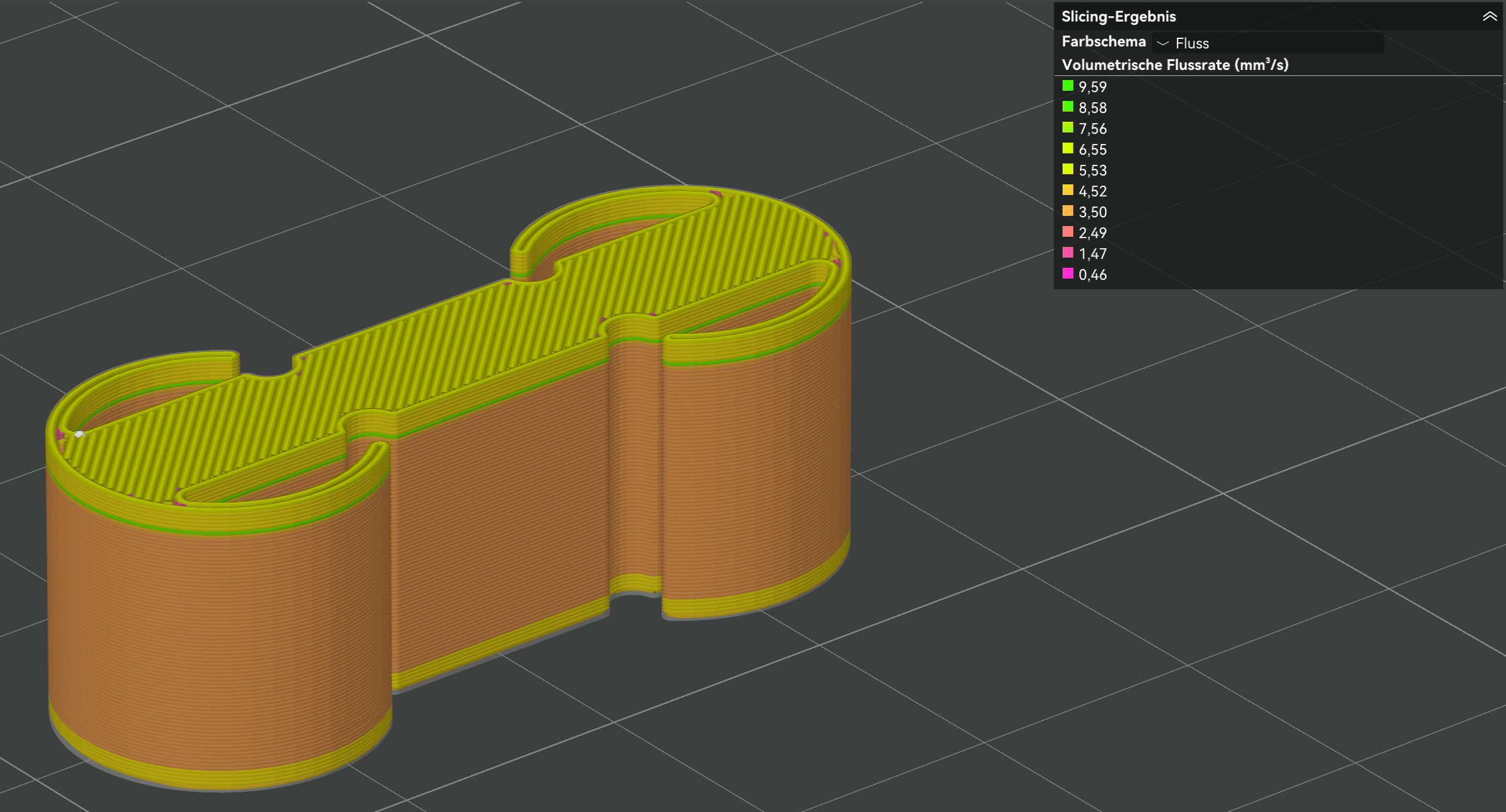Toggle the yellow 6,55 flow swatch
The width and height of the screenshot is (1506, 812).
coord(1067,149)
